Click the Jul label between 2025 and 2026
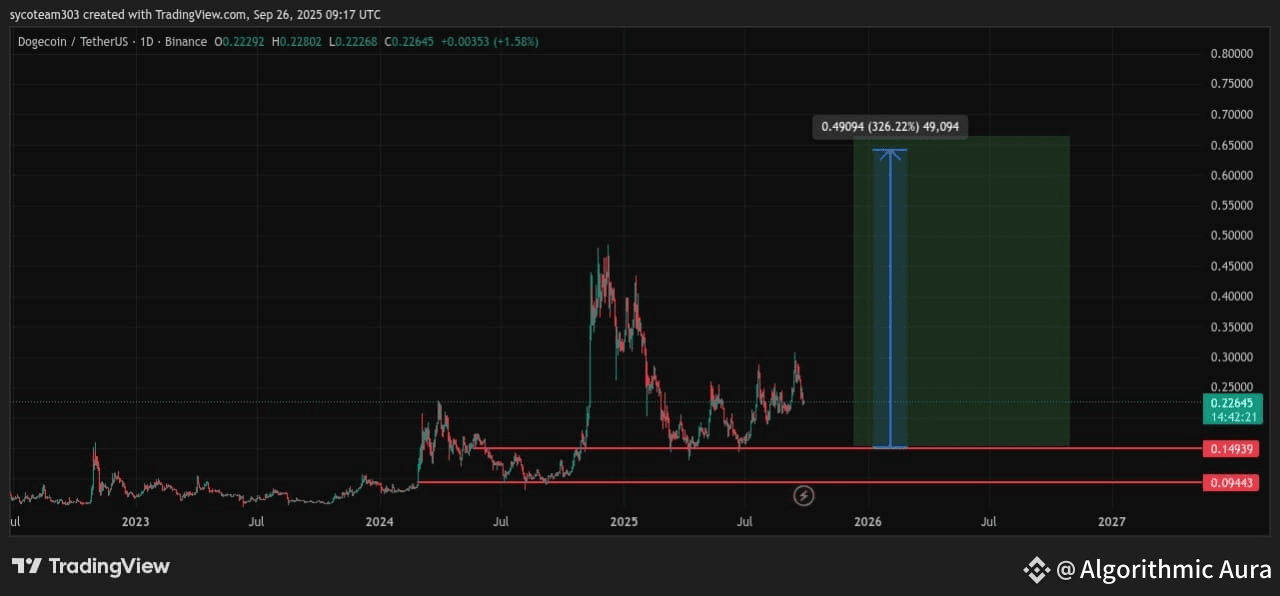The height and width of the screenshot is (596, 1280). pyautogui.click(x=745, y=522)
